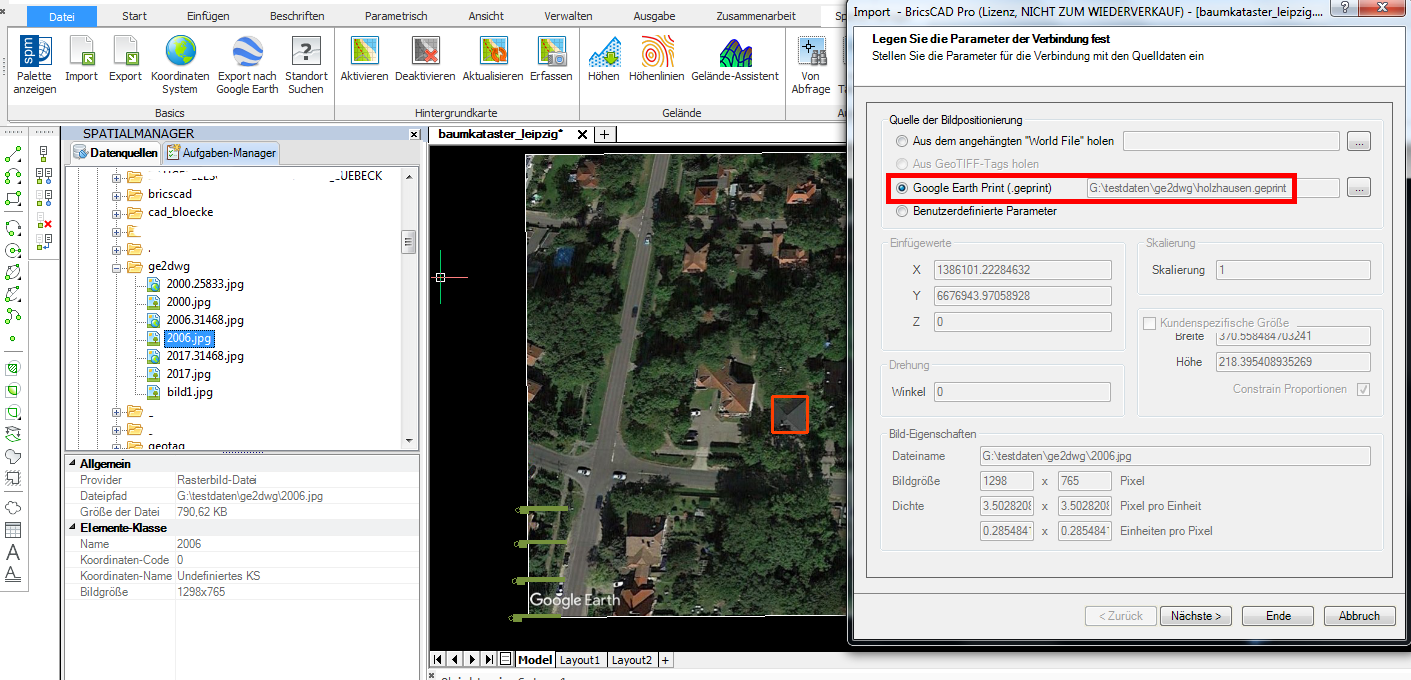This screenshot has width=1411, height=680.
Task: Select the Google Earth Print (.geprint) radio option
Action: coord(901,187)
